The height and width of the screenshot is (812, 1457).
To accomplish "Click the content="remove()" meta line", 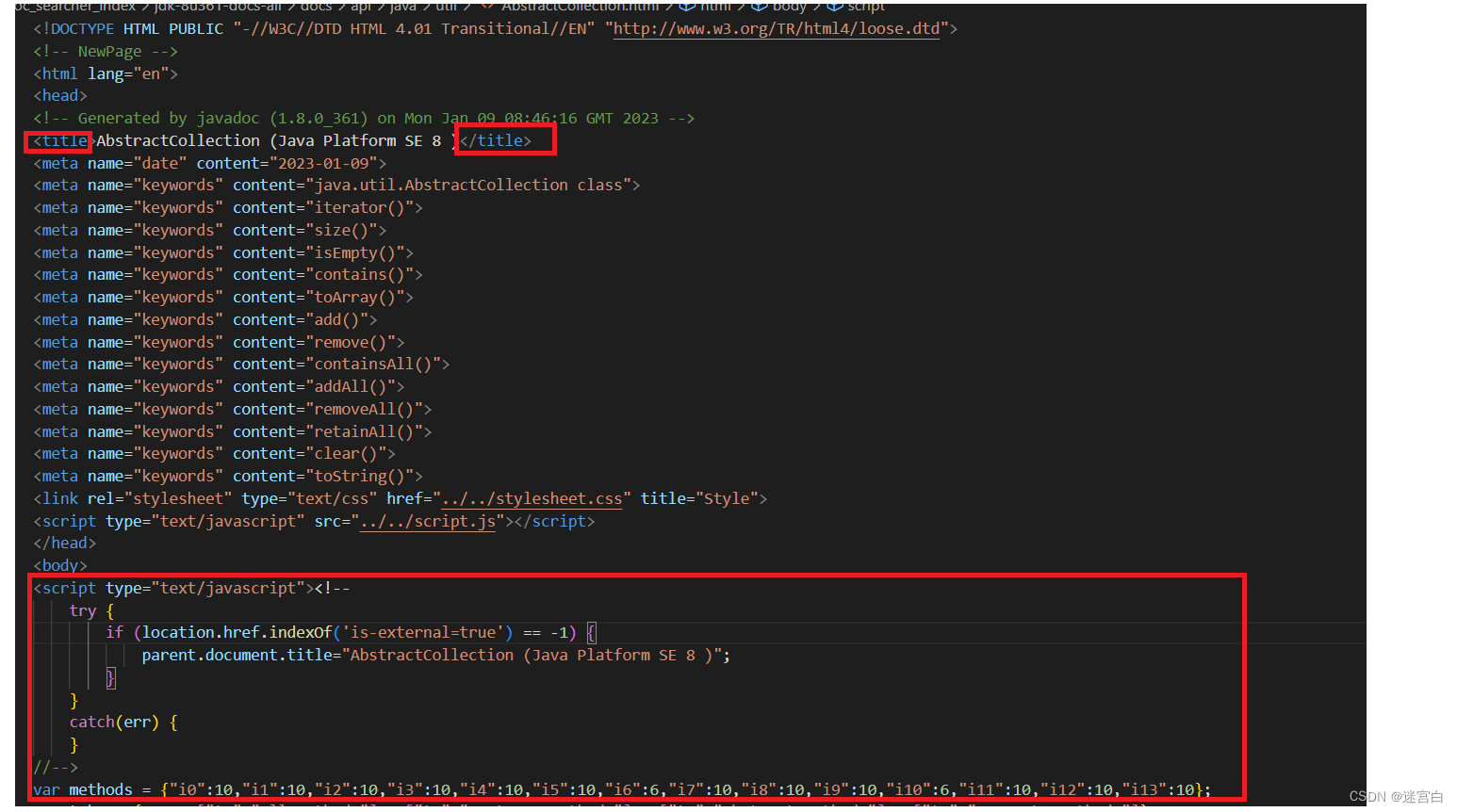I will [x=219, y=342].
